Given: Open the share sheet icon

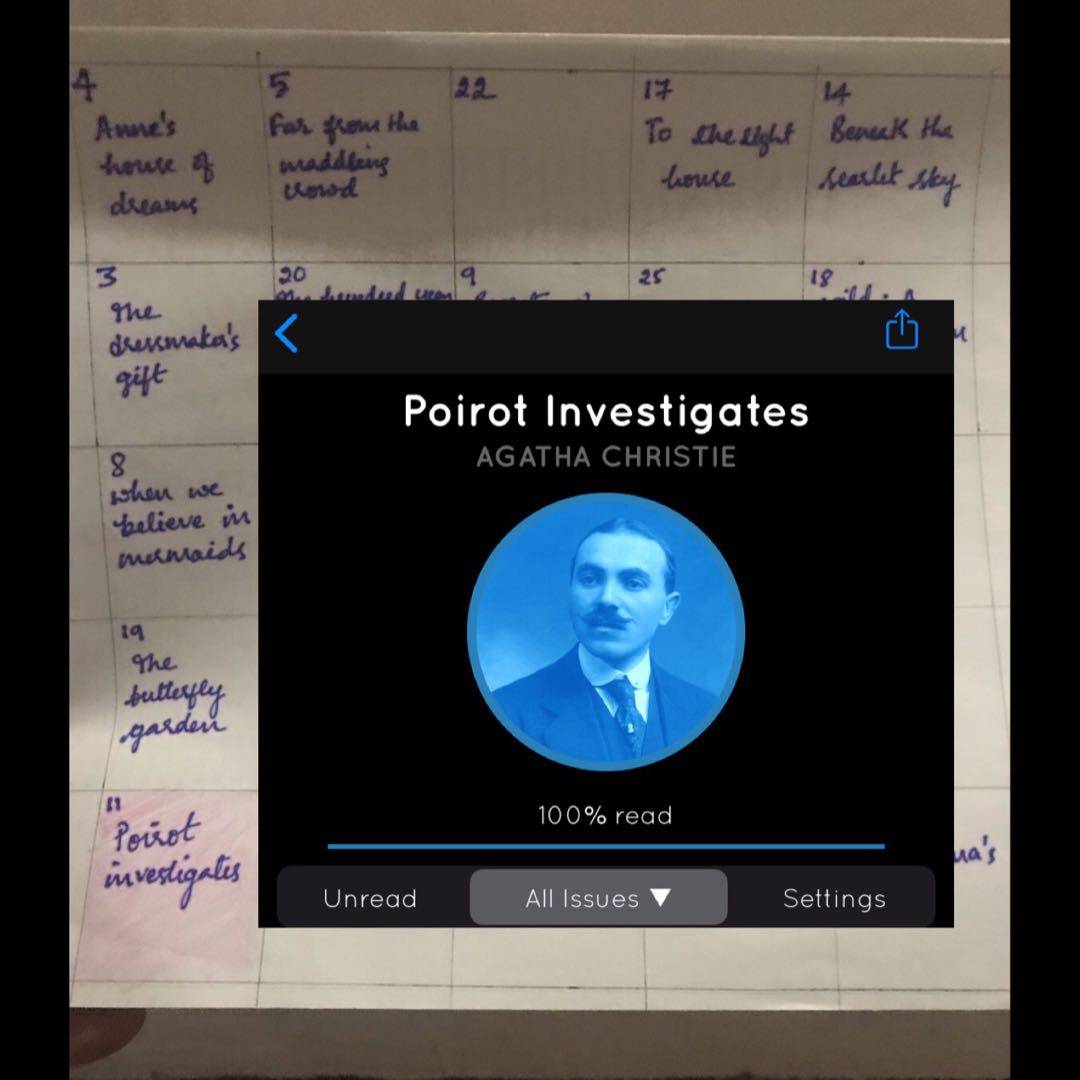Looking at the screenshot, I should tap(901, 330).
